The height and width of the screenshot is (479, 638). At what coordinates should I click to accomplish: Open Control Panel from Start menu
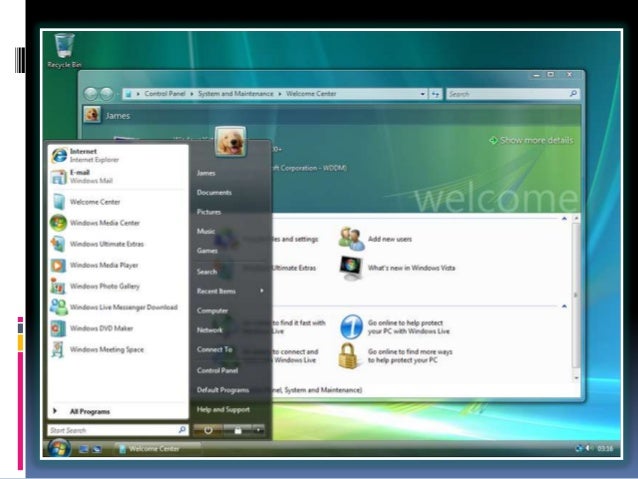[x=217, y=370]
